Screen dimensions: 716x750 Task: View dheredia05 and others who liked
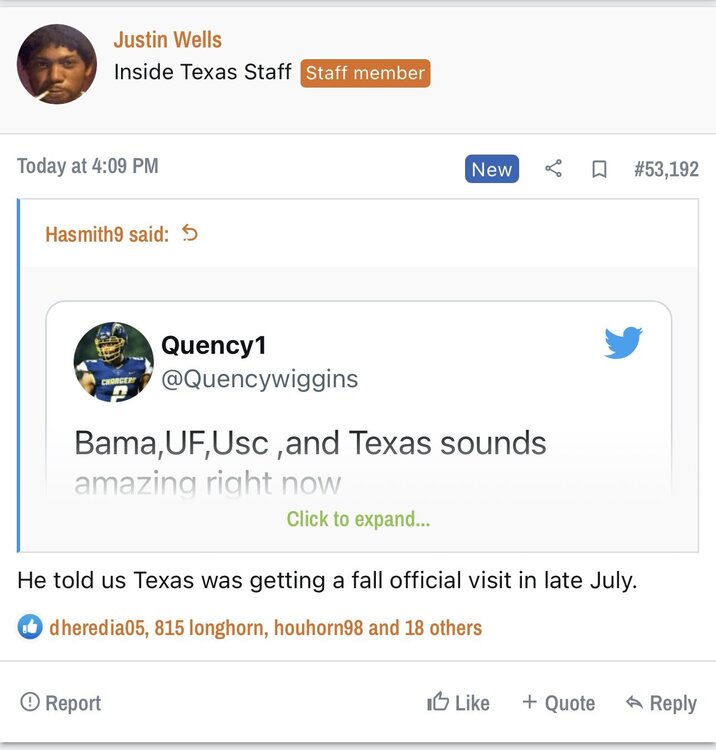click(265, 628)
